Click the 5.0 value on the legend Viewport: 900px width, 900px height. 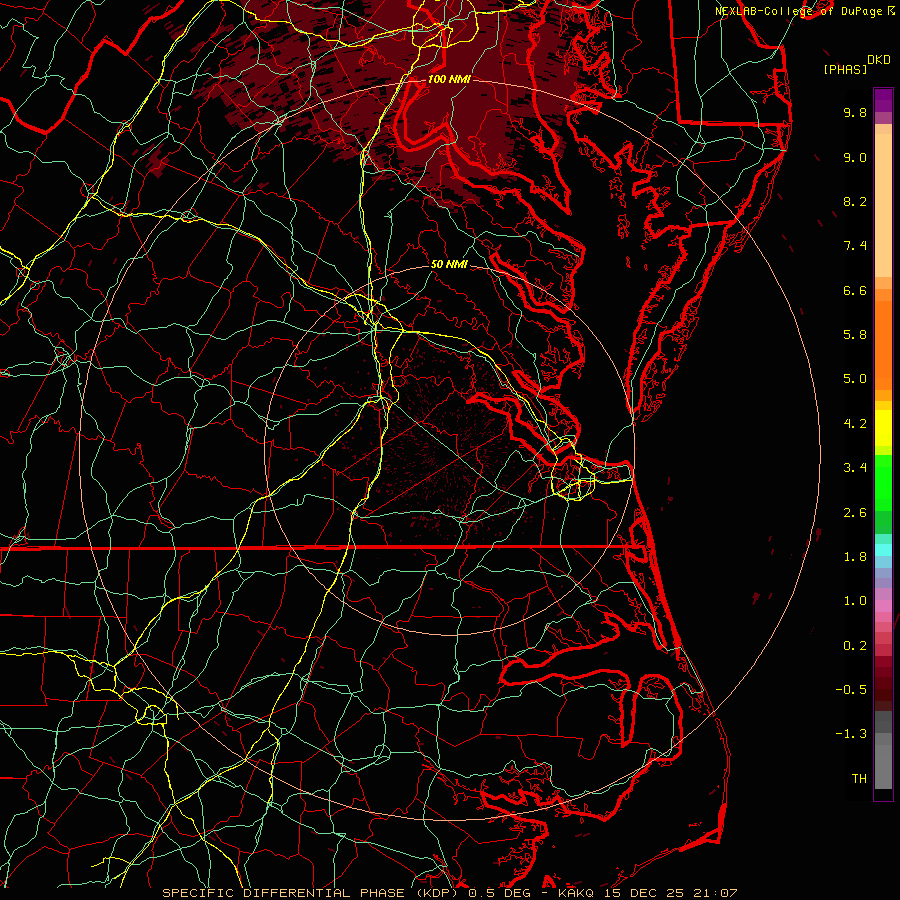pos(855,379)
